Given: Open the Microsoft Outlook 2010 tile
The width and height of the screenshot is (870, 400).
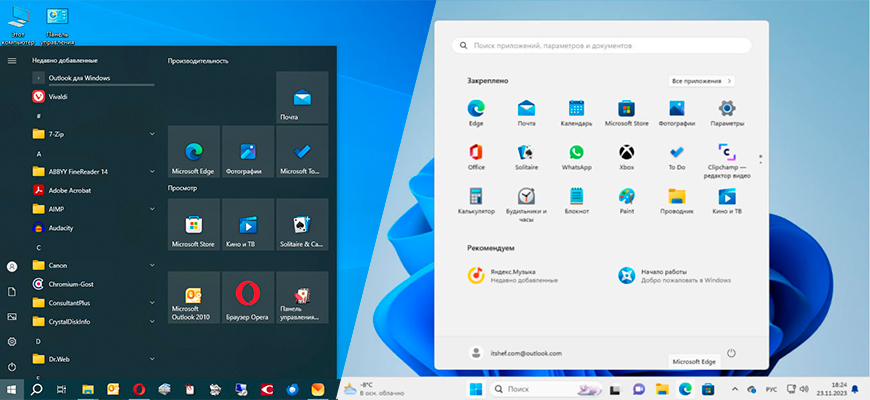Looking at the screenshot, I should point(193,297).
